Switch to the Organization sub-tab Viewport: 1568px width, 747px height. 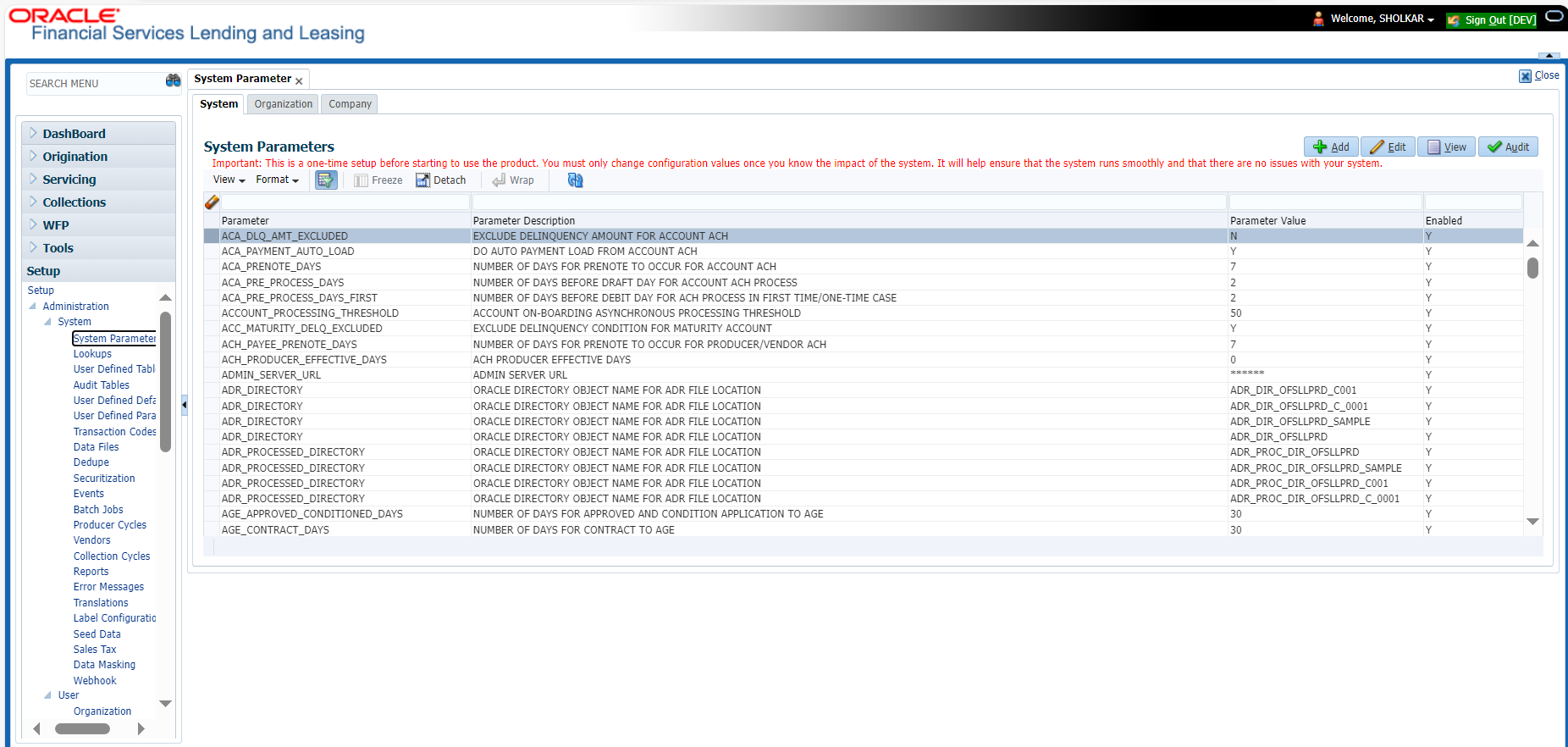[284, 103]
